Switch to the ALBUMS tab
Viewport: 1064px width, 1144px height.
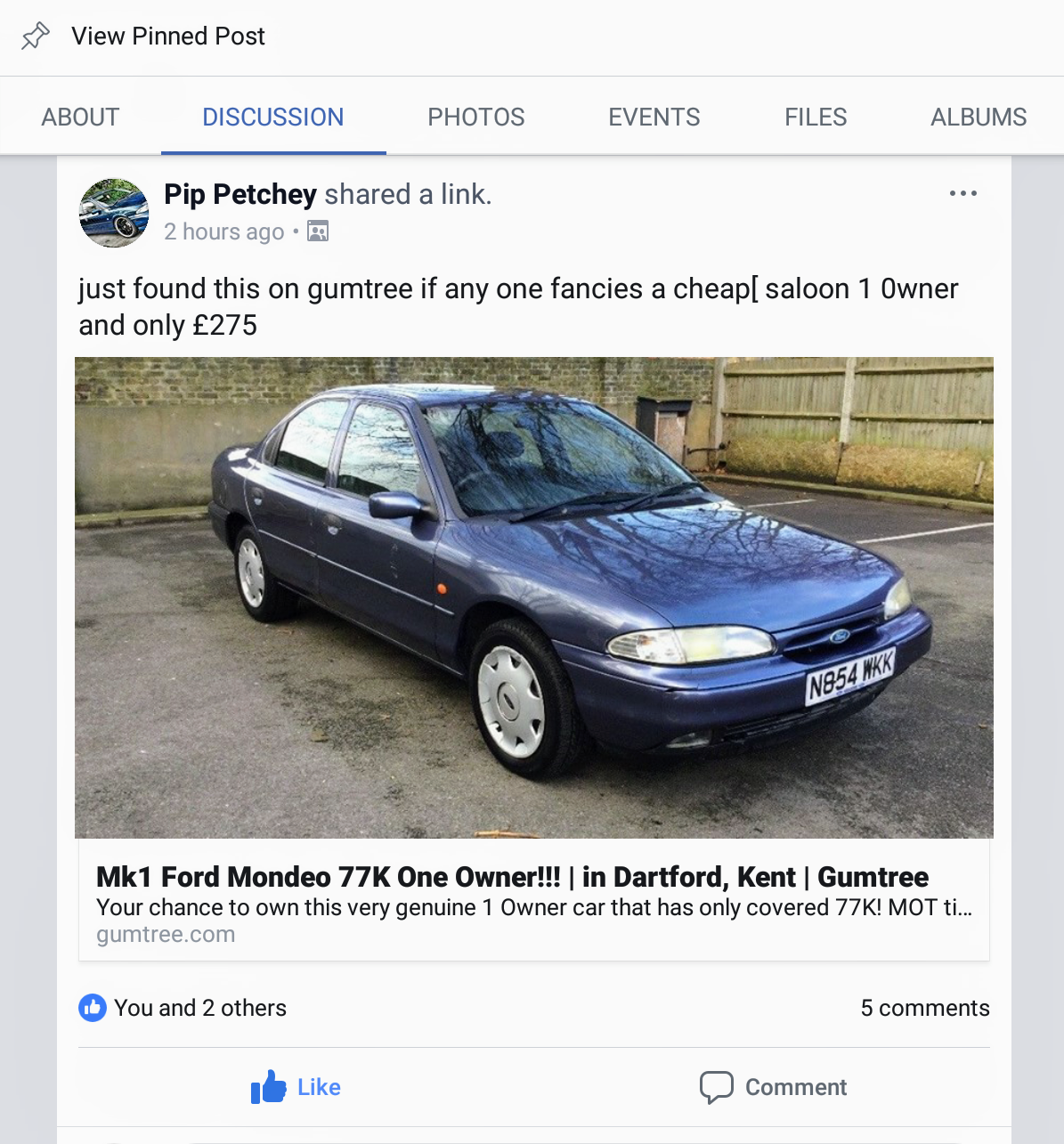pos(979,117)
